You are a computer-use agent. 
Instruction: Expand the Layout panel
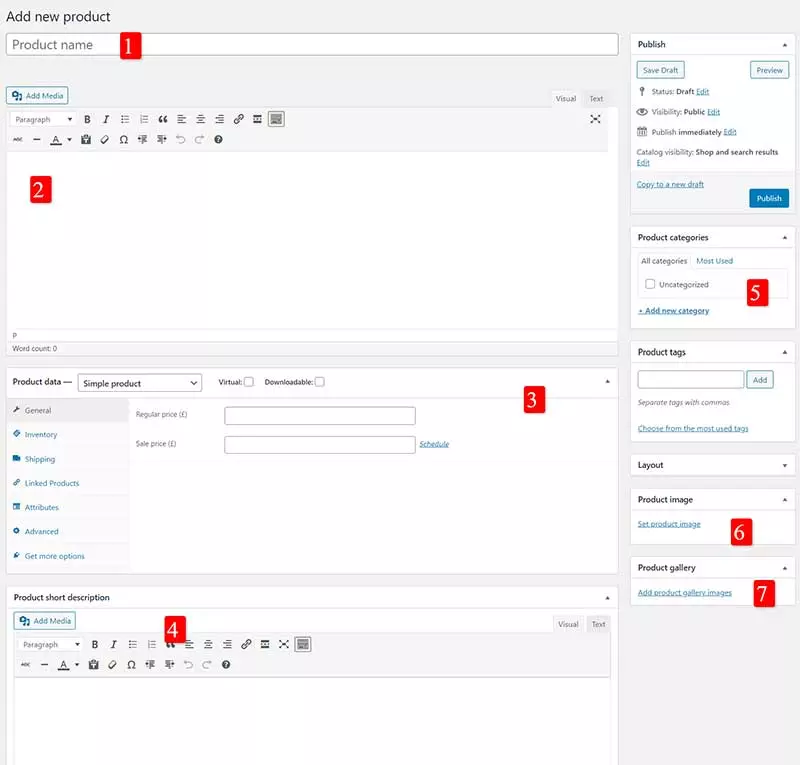tap(785, 465)
